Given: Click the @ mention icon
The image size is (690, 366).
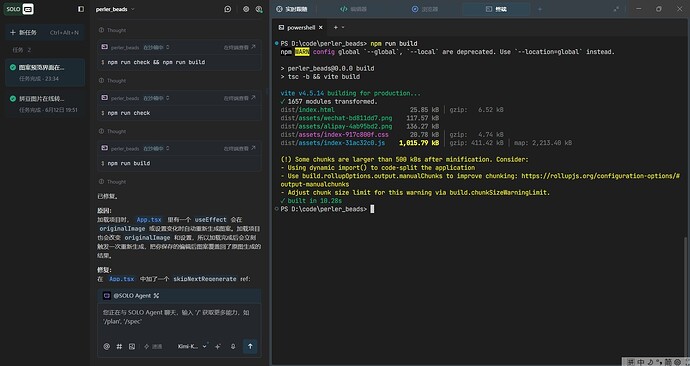Looking at the screenshot, I should (106, 347).
